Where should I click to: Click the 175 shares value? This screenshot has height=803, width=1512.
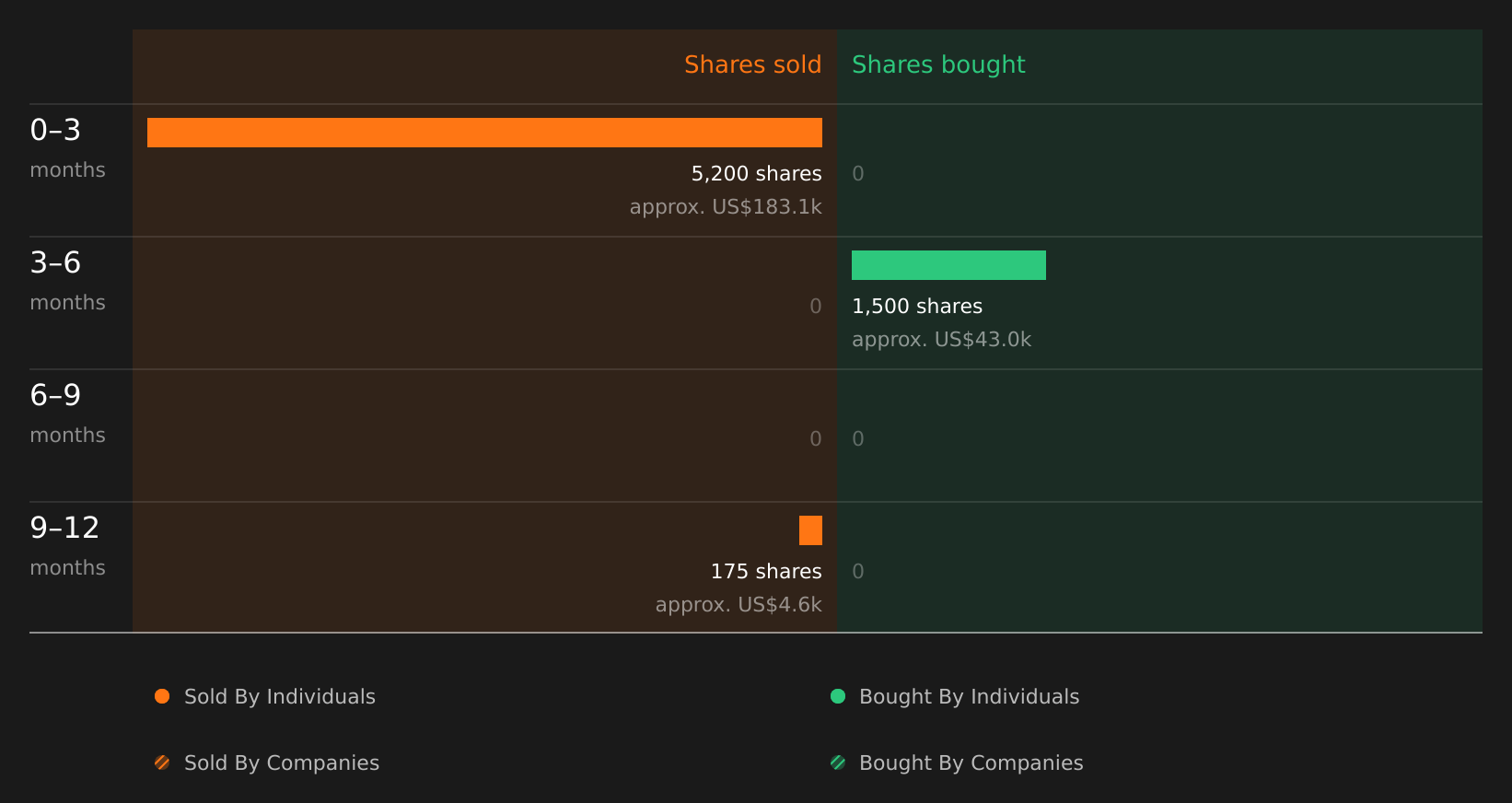tap(766, 571)
